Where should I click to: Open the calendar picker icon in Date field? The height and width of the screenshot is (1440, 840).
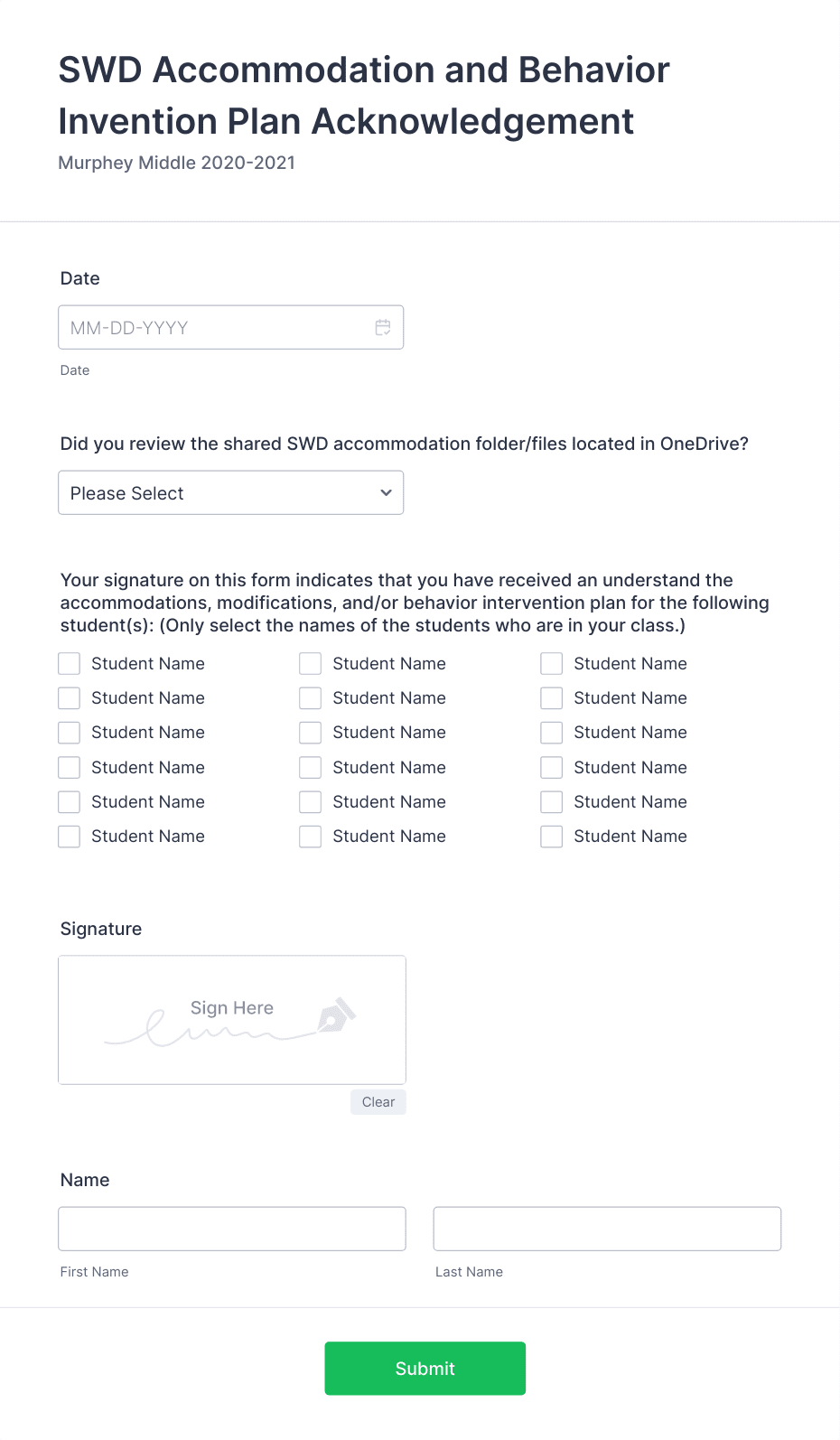click(383, 327)
